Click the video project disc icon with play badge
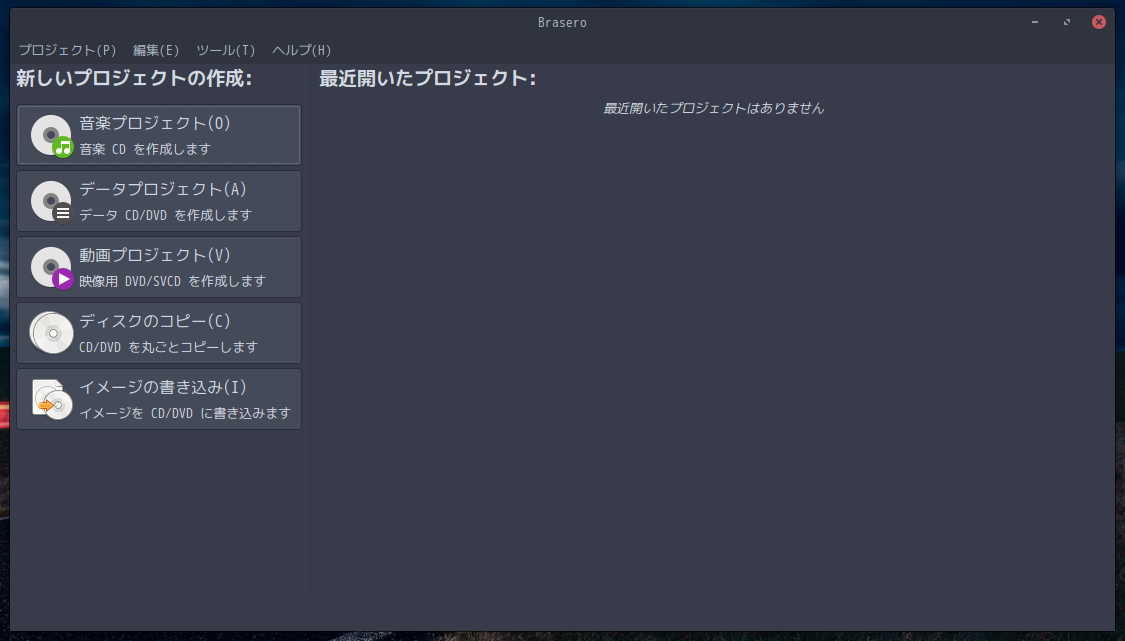 (x=52, y=268)
